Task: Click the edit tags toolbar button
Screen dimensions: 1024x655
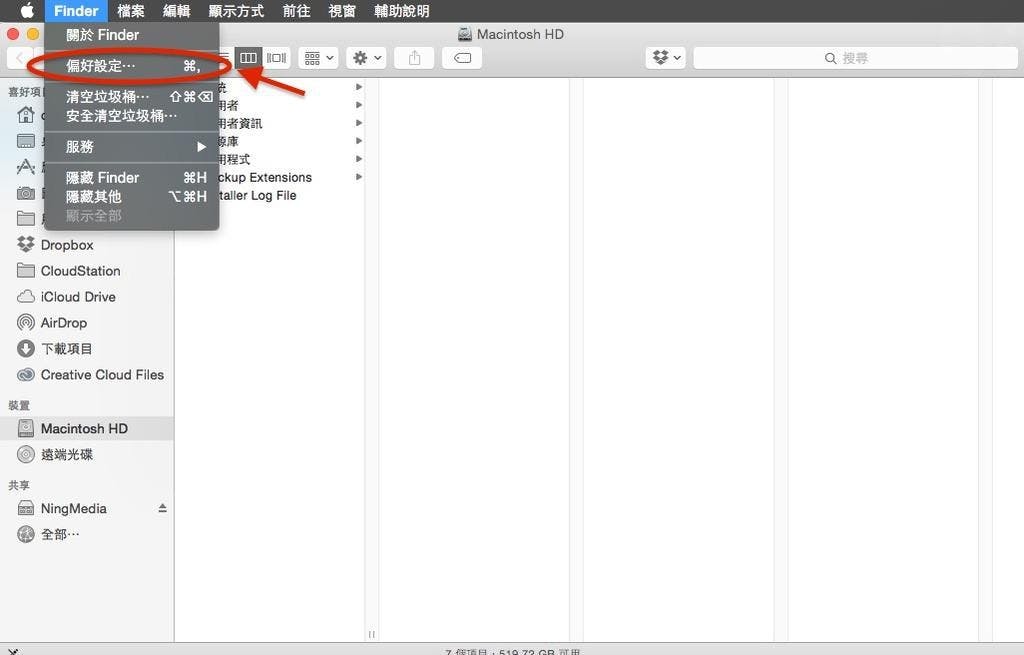Action: point(462,58)
